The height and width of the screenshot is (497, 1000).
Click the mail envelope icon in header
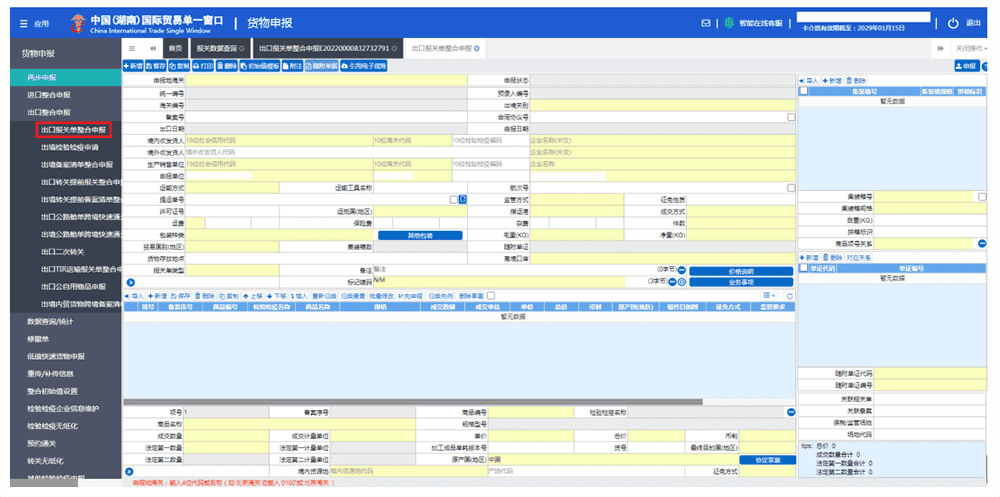click(x=706, y=23)
